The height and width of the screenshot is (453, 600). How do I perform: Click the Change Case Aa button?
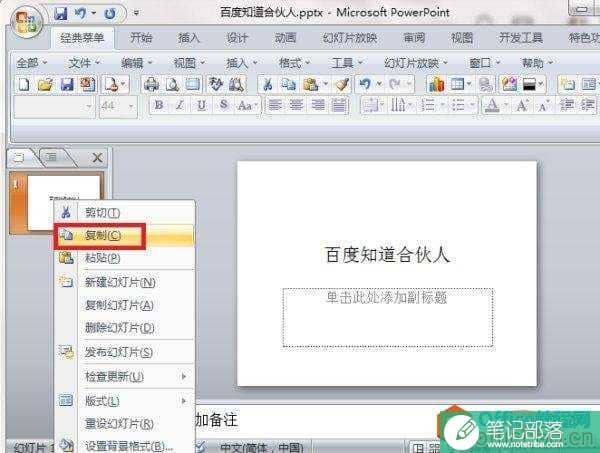click(x=247, y=105)
